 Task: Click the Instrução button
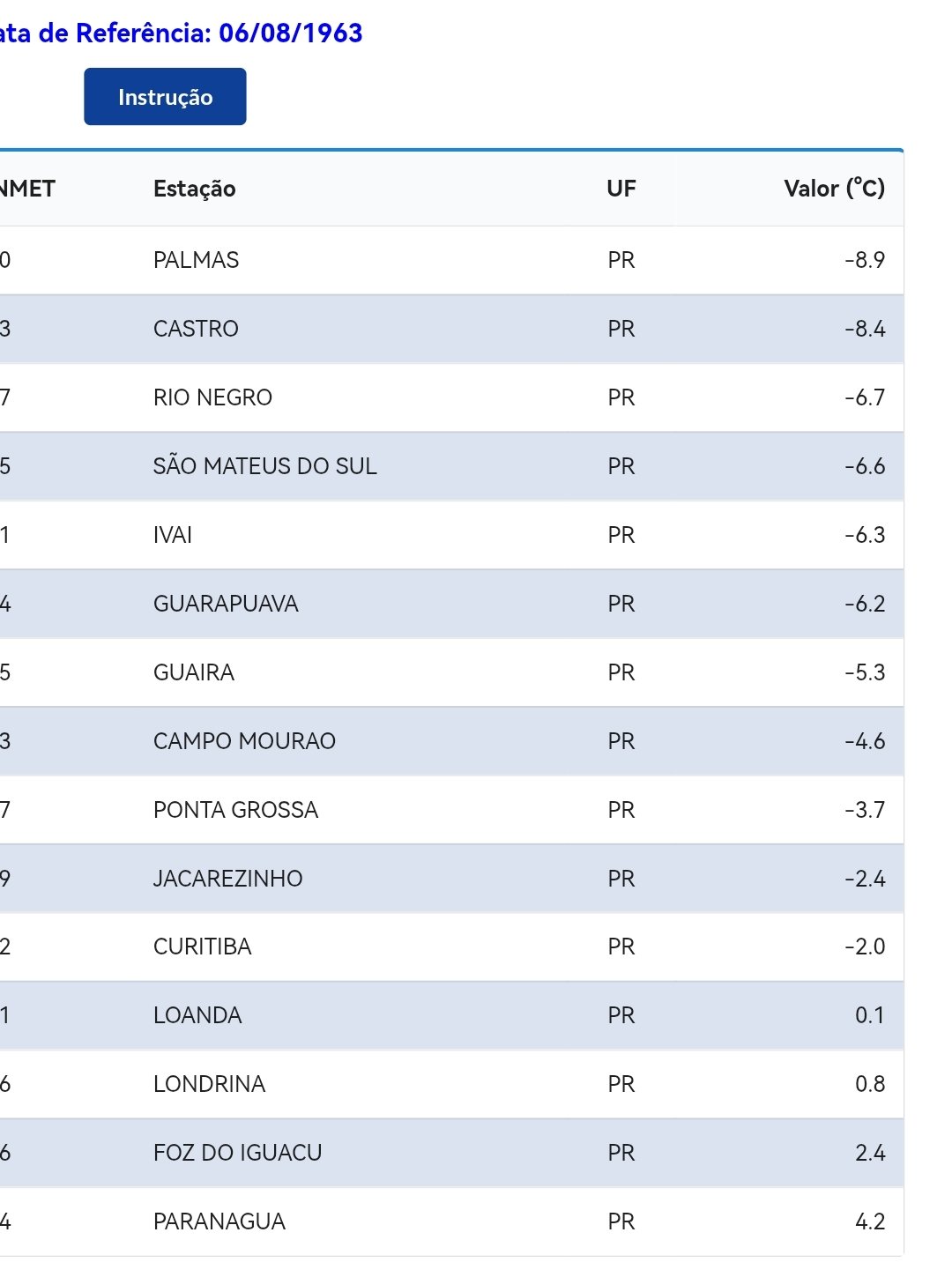(165, 97)
